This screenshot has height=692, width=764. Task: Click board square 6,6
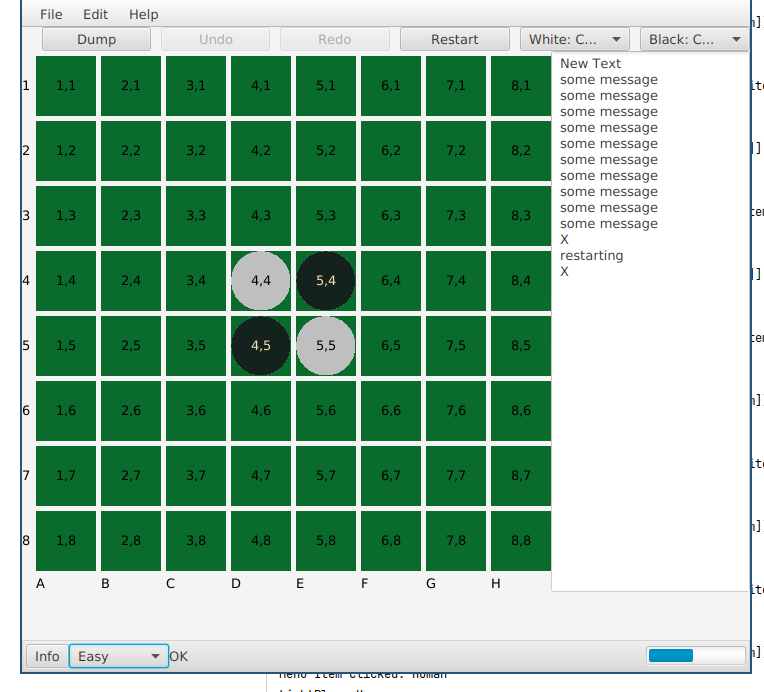[x=391, y=410]
